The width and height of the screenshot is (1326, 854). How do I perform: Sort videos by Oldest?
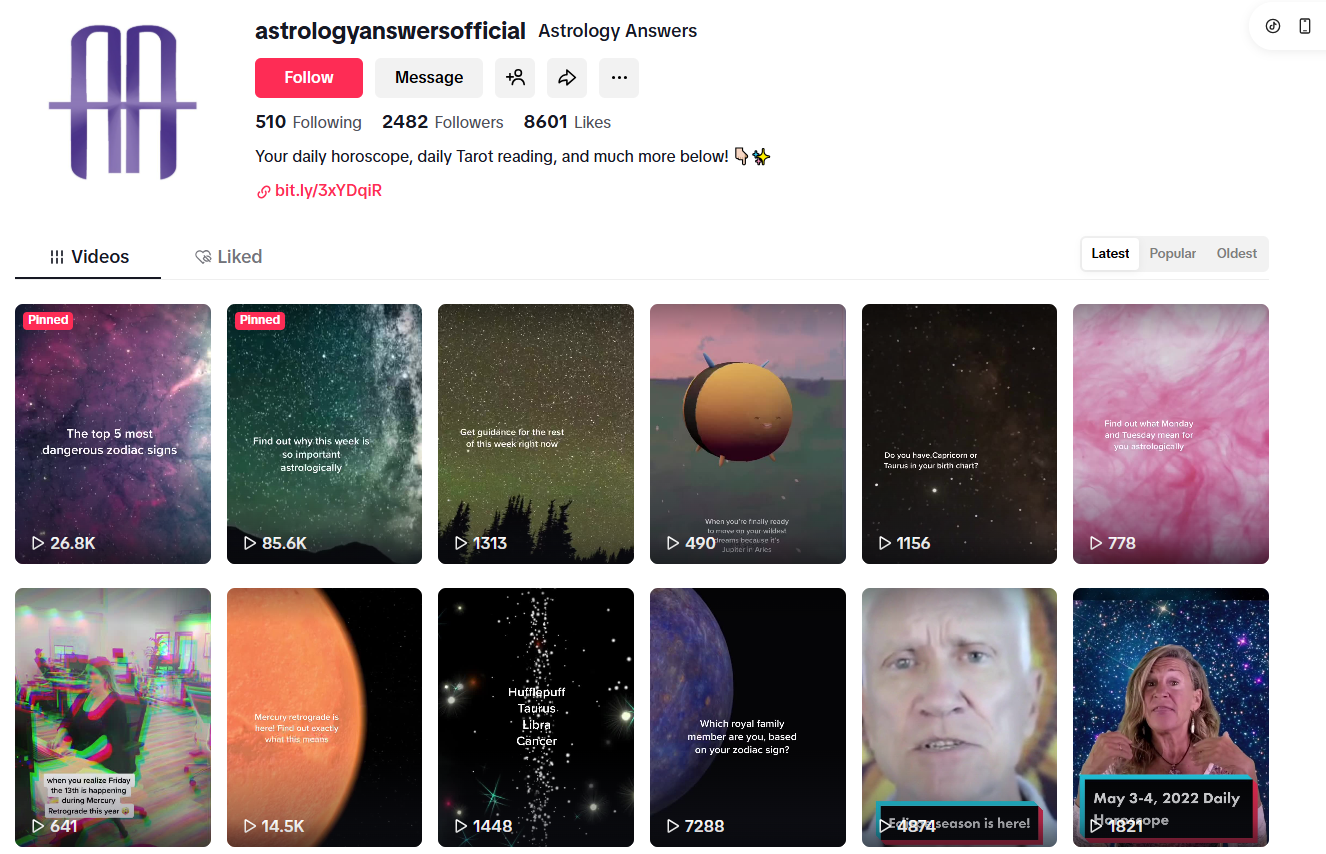[x=1236, y=254]
